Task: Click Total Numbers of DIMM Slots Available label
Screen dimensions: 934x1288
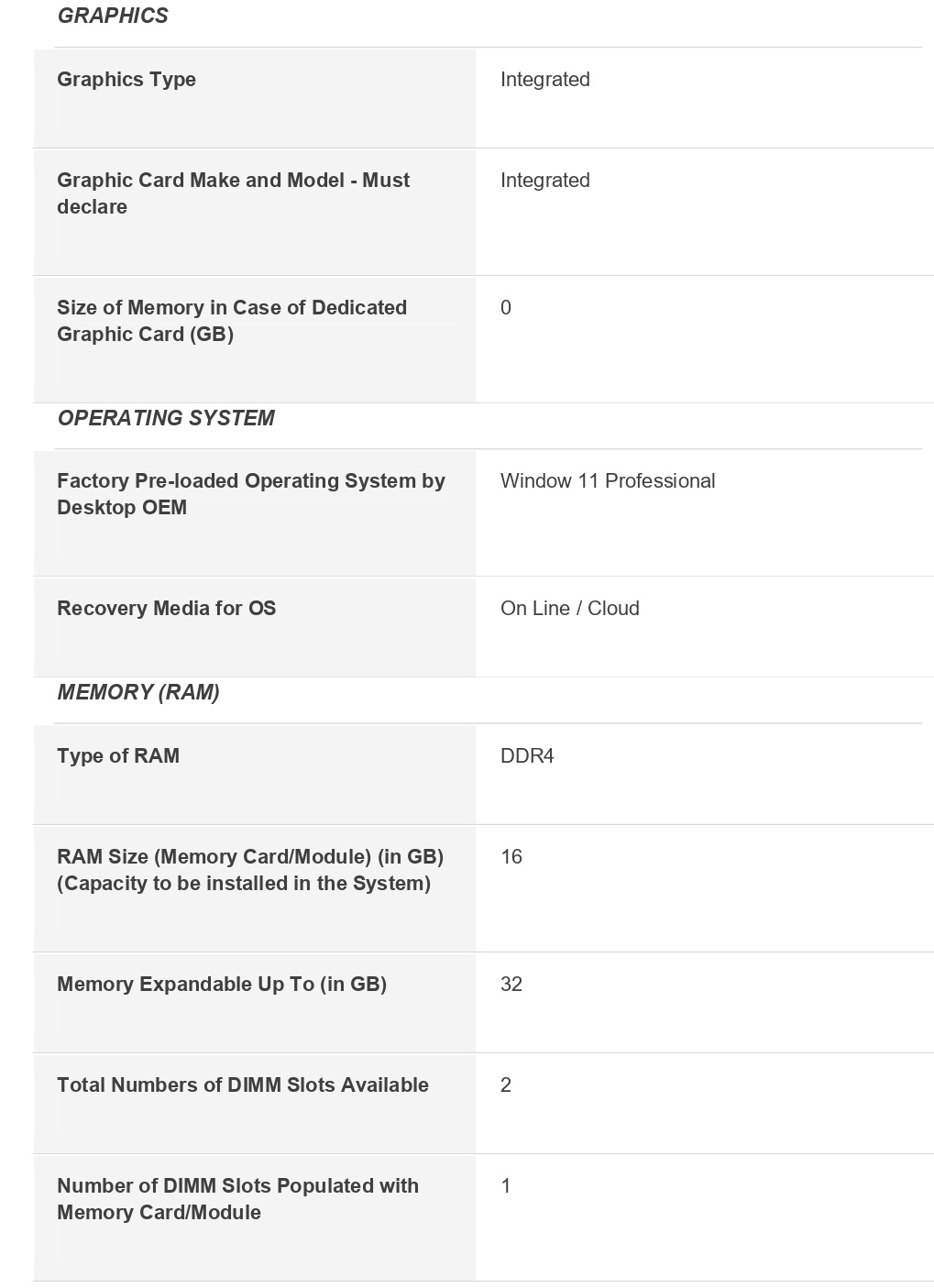Action: pos(242,1084)
